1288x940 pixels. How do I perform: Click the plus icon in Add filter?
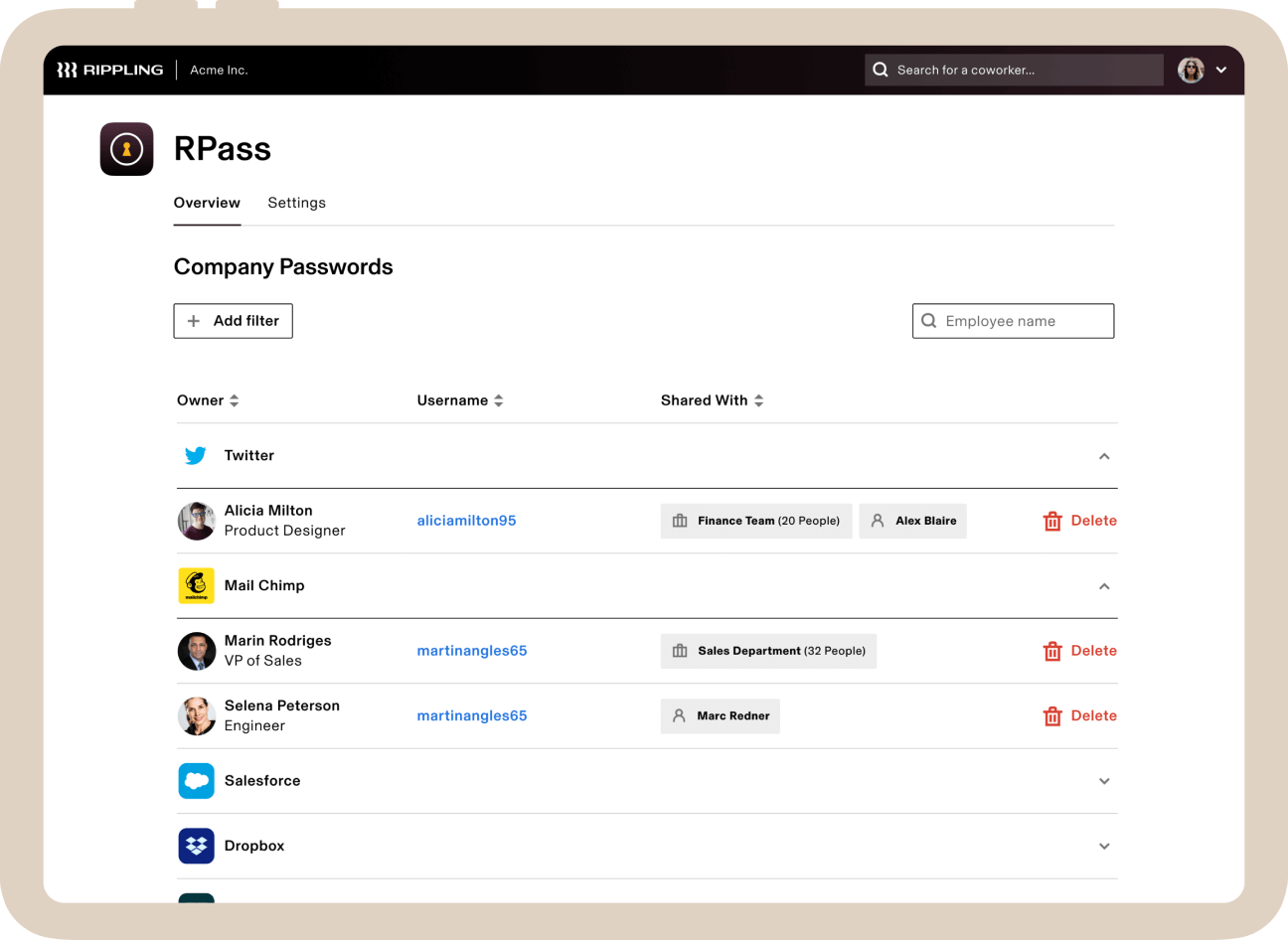click(194, 321)
